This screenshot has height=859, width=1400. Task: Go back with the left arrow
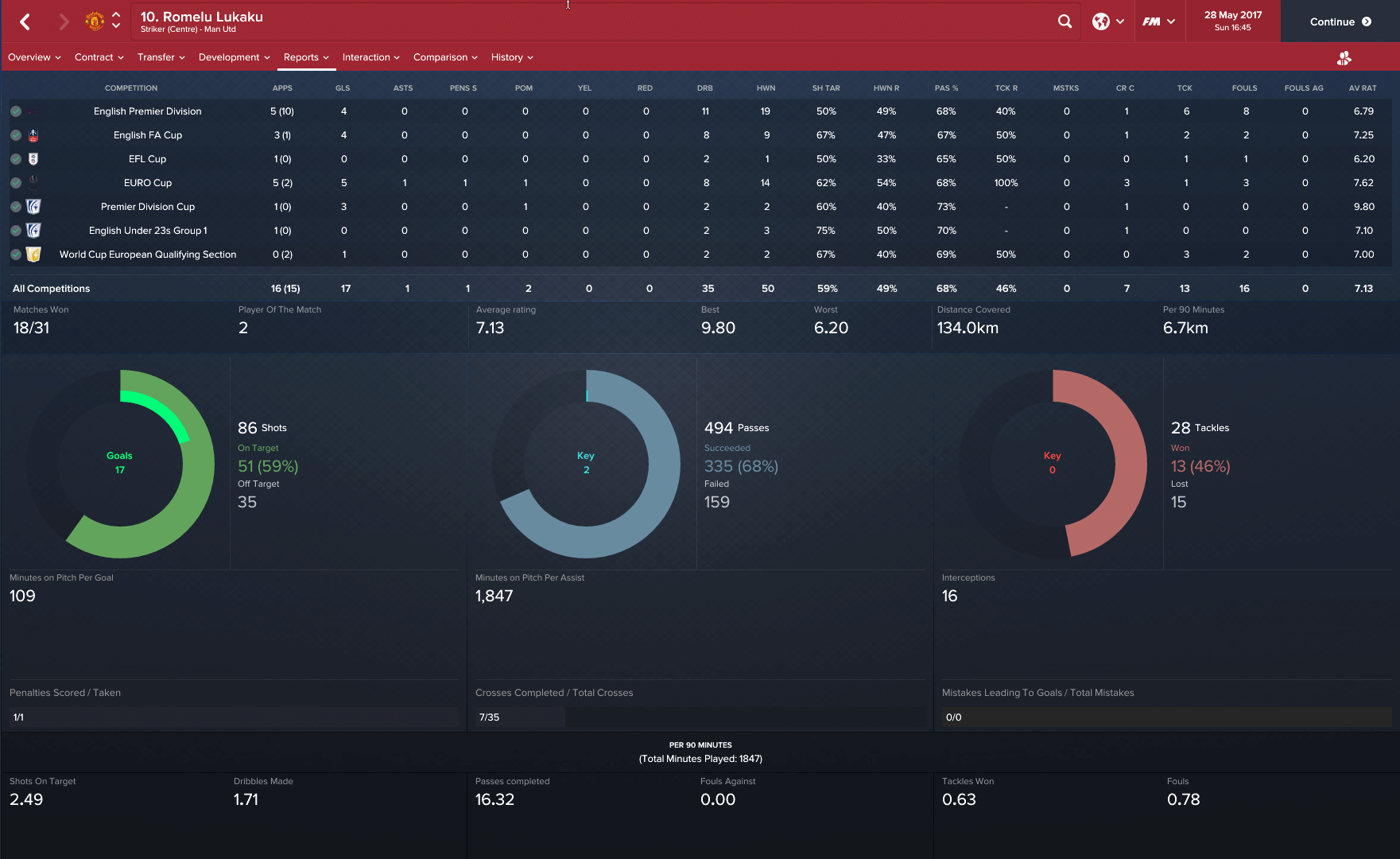click(25, 21)
